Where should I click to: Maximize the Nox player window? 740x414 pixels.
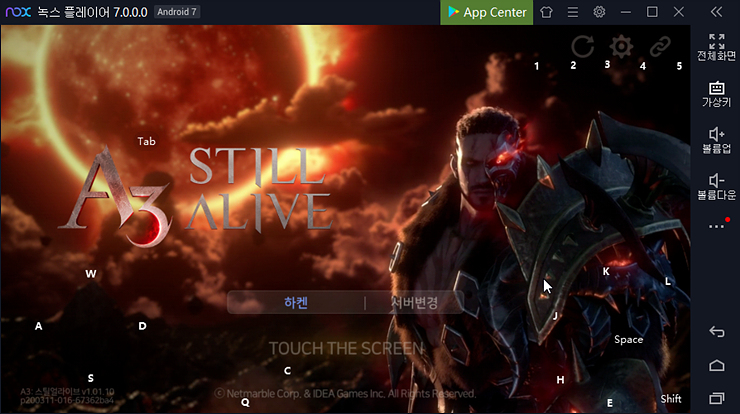[x=652, y=12]
